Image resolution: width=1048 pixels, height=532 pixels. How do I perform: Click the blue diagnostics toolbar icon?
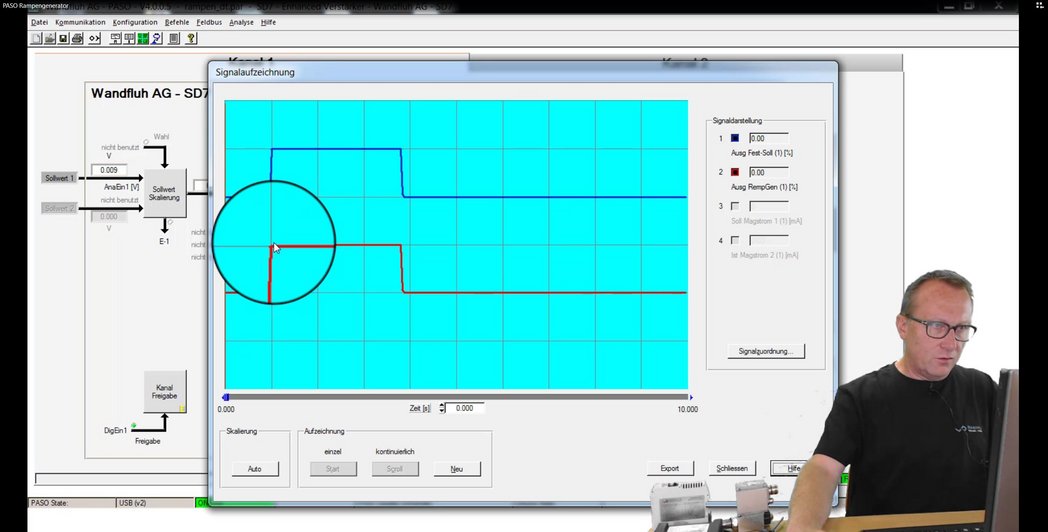tap(156, 39)
